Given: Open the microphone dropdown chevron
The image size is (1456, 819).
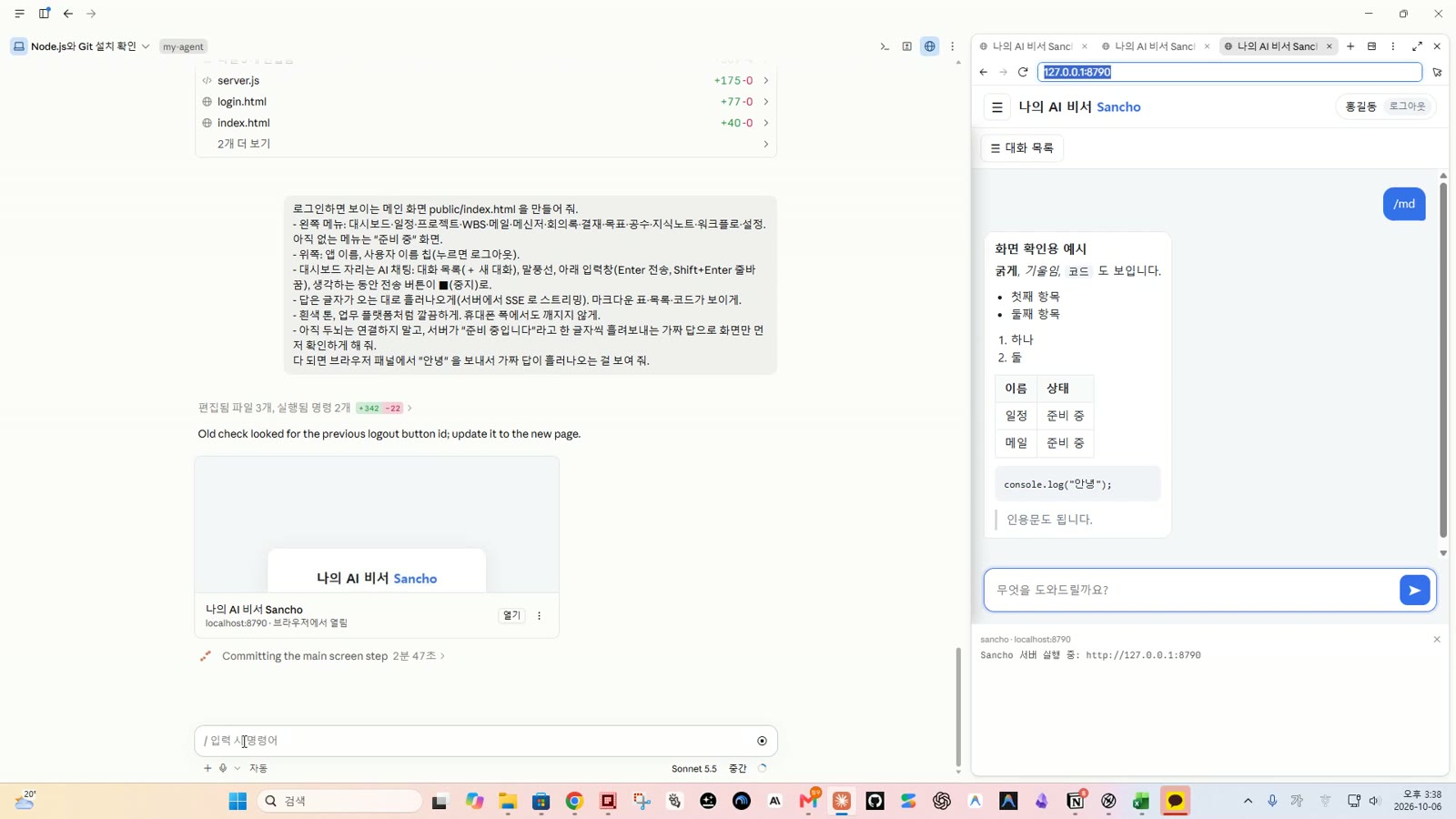Looking at the screenshot, I should pos(238,768).
